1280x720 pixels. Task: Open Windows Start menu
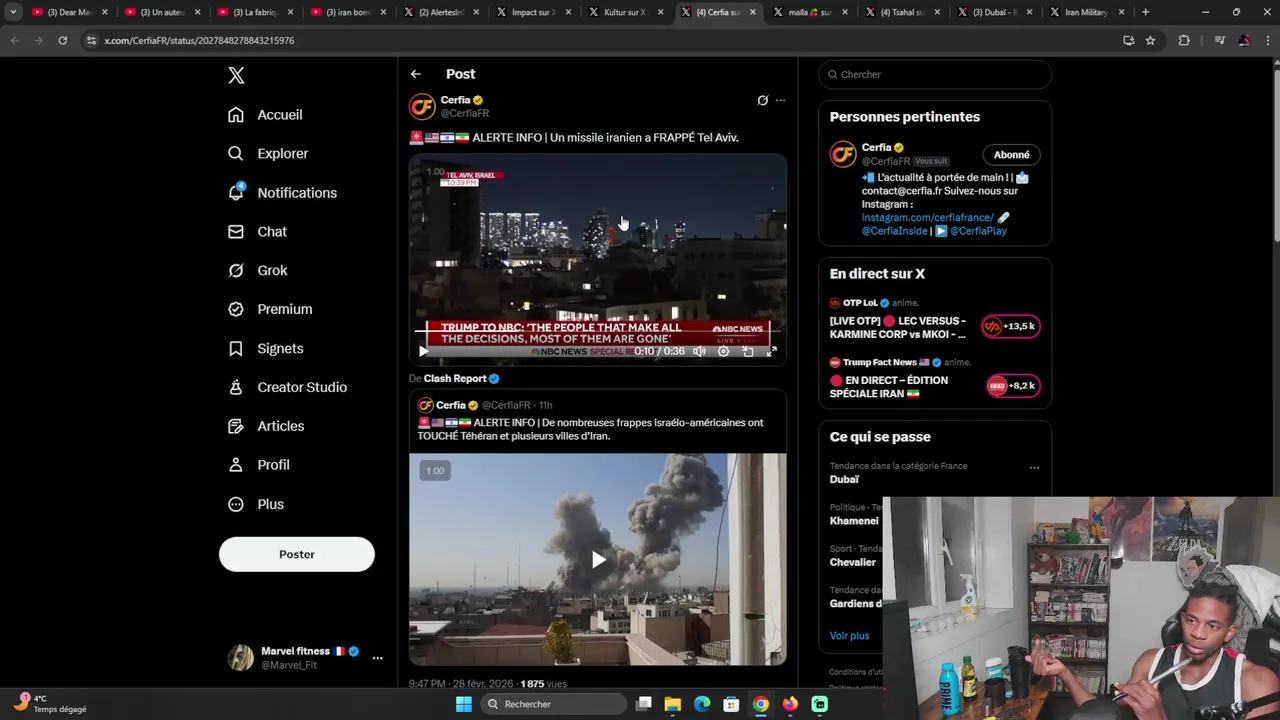pos(464,704)
